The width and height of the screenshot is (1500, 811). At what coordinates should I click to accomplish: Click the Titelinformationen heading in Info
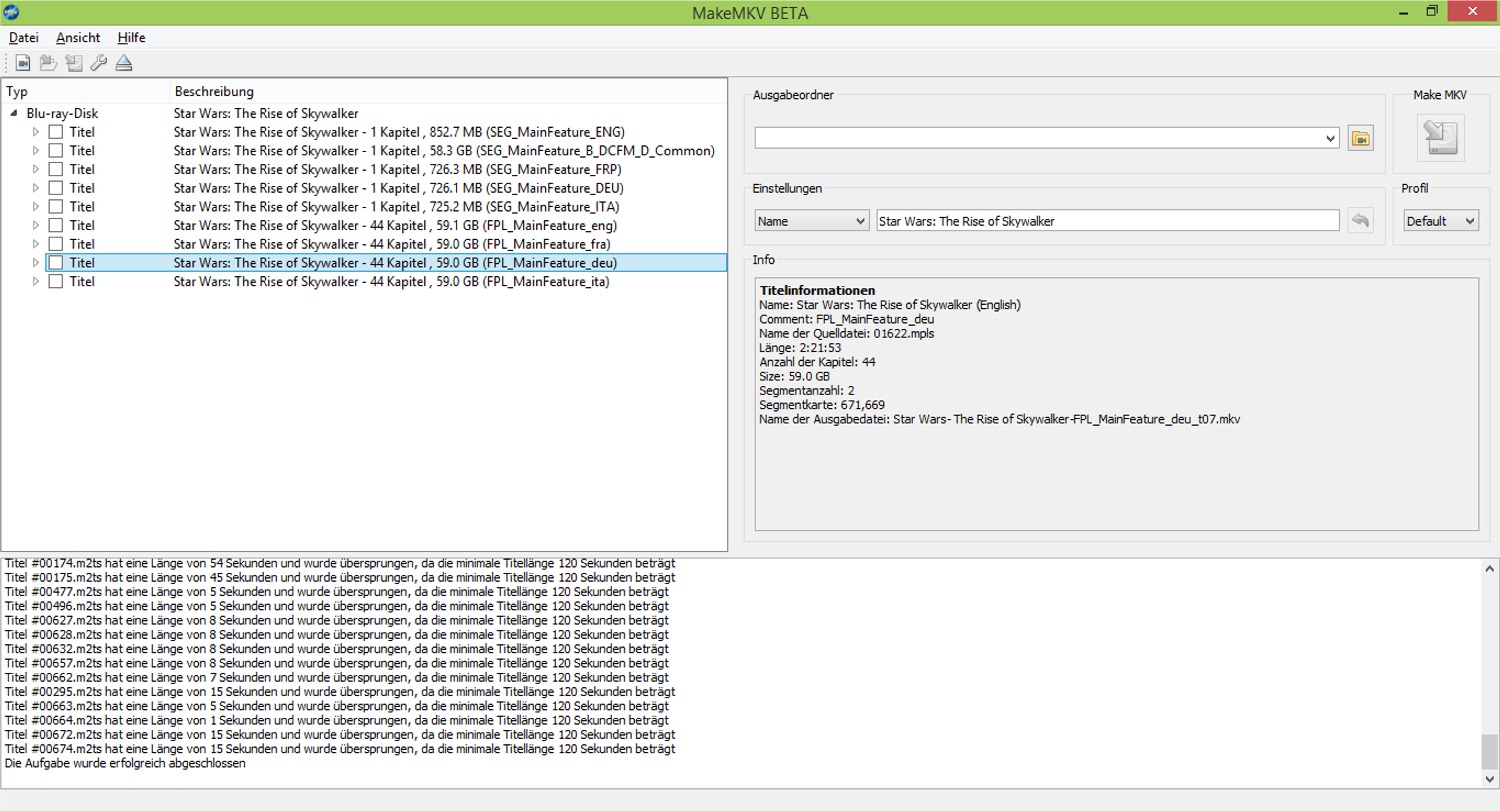pos(818,291)
